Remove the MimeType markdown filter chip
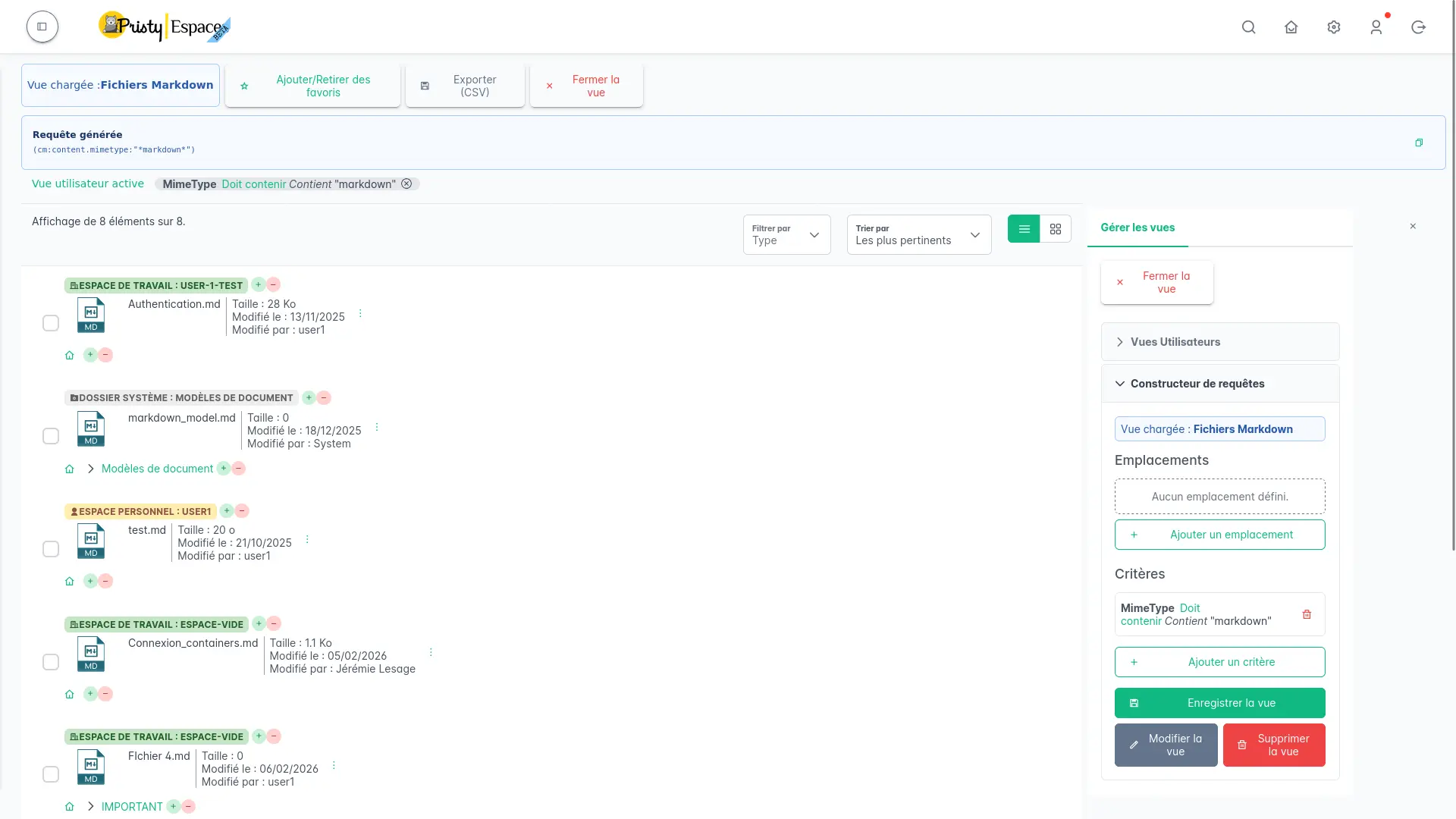The image size is (1456, 819). coord(406,184)
